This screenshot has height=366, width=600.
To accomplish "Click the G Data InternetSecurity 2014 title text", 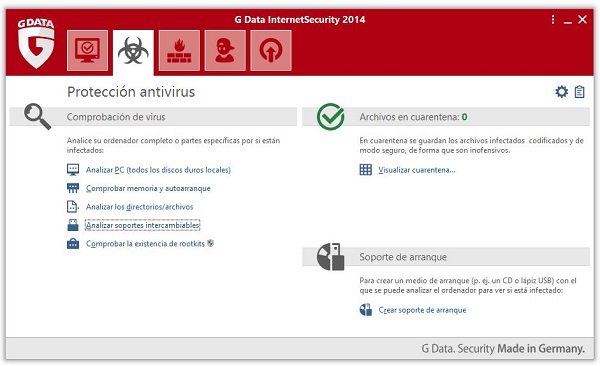I will tap(300, 20).
